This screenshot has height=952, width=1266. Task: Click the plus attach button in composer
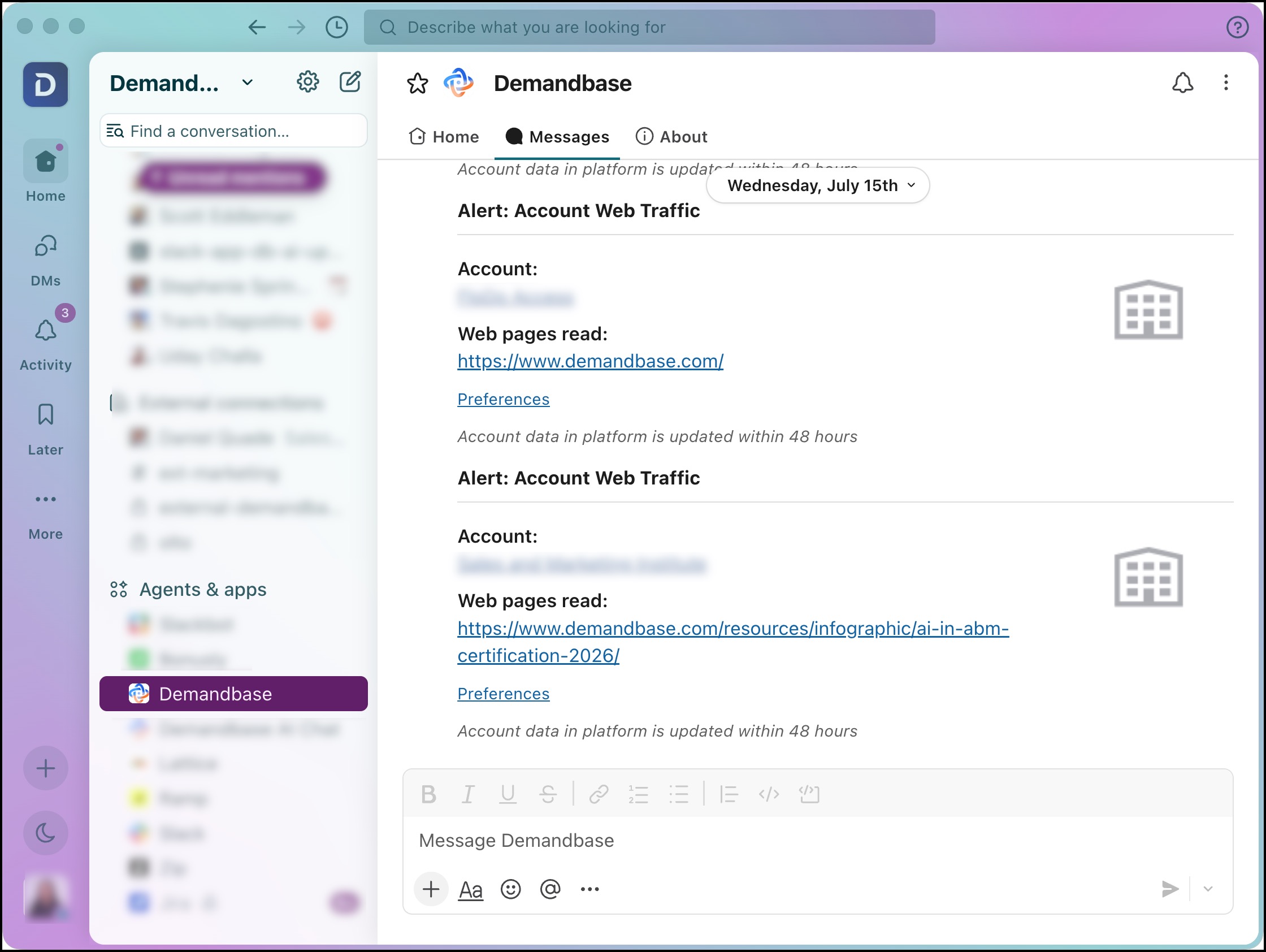click(431, 890)
